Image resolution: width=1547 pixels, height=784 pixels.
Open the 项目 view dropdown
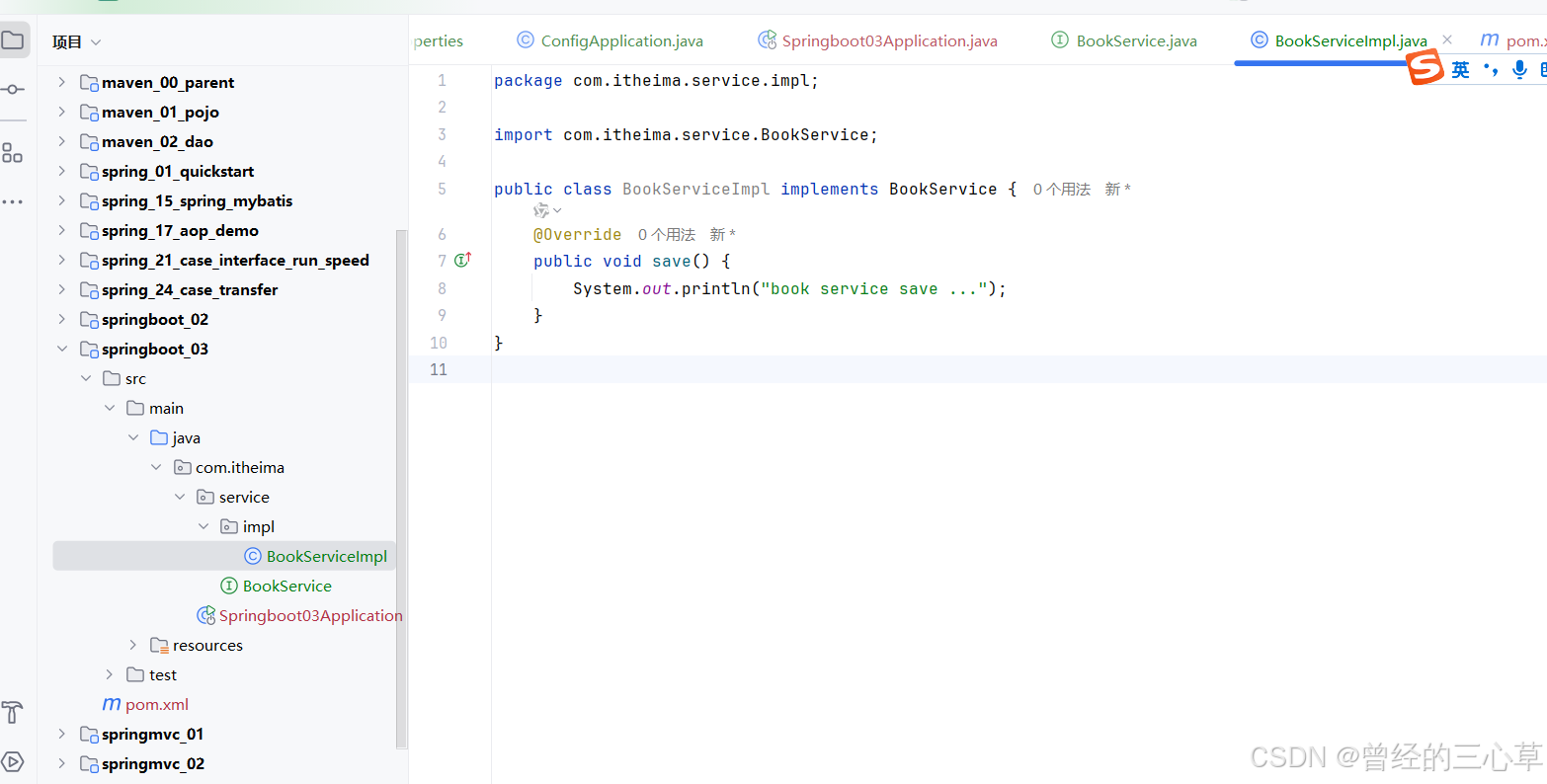click(x=76, y=41)
